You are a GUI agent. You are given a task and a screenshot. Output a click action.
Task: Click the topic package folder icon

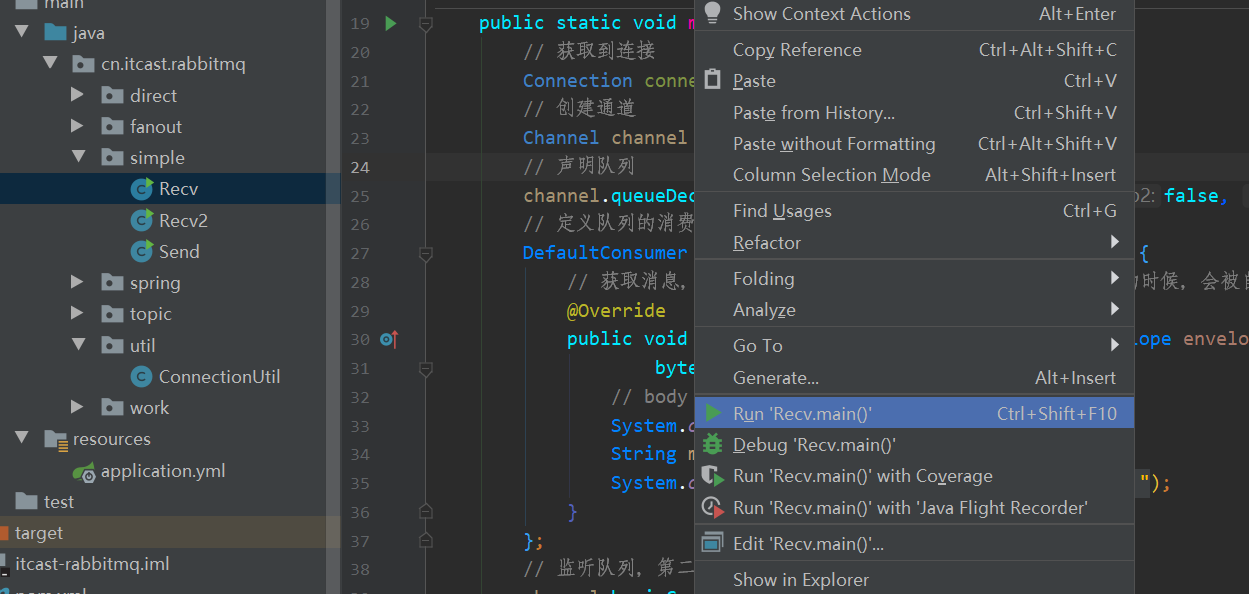pyautogui.click(x=112, y=314)
